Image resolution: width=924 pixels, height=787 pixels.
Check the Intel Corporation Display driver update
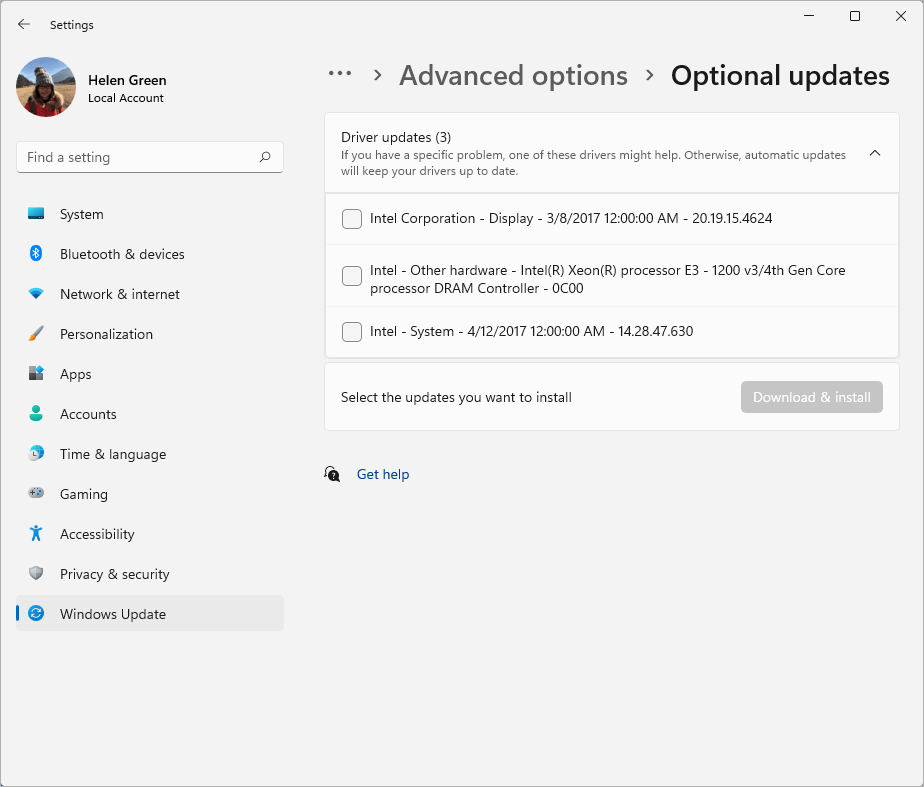coord(351,218)
